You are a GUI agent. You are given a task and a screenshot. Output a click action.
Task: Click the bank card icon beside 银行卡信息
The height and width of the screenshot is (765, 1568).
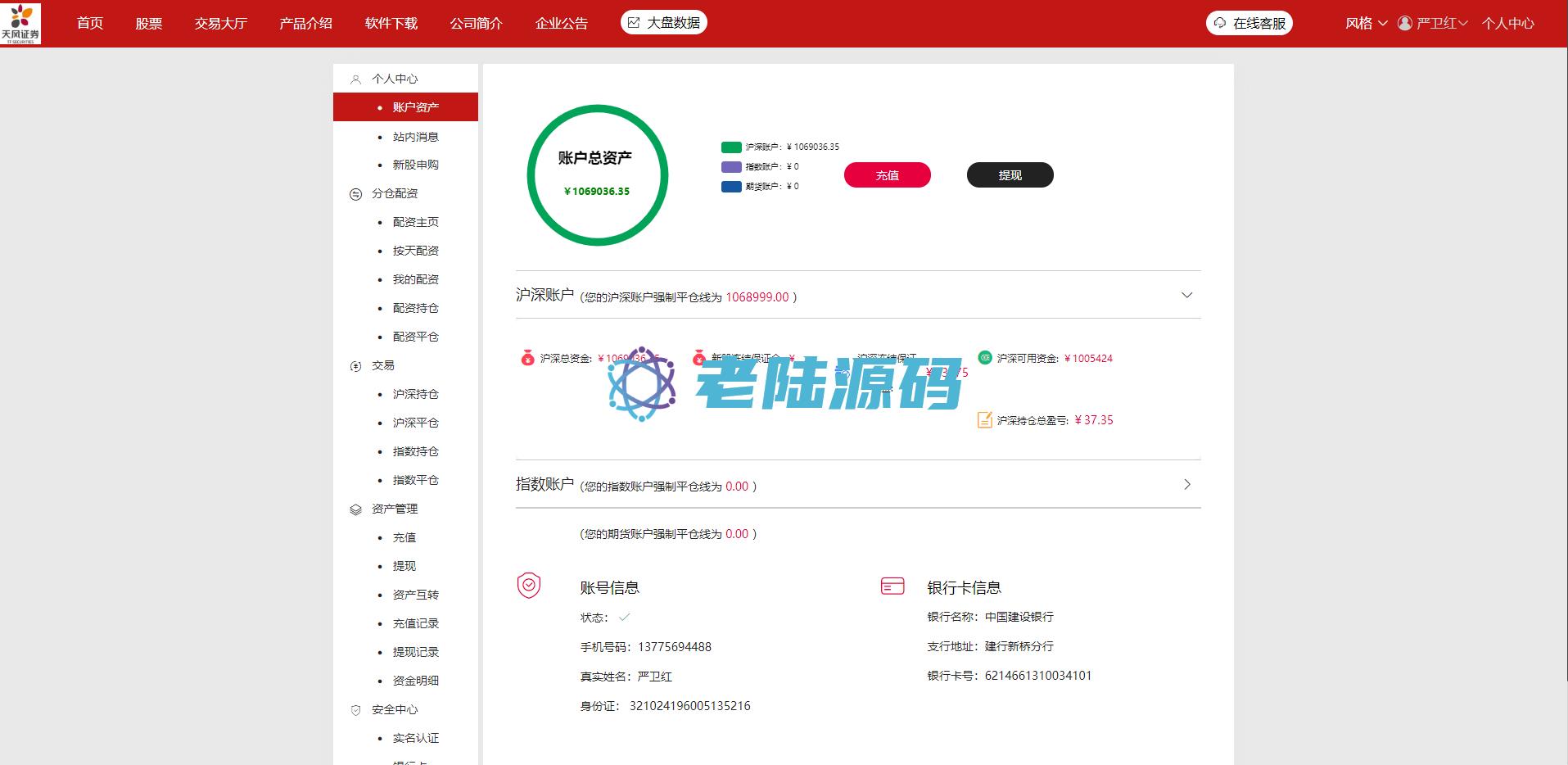click(892, 586)
